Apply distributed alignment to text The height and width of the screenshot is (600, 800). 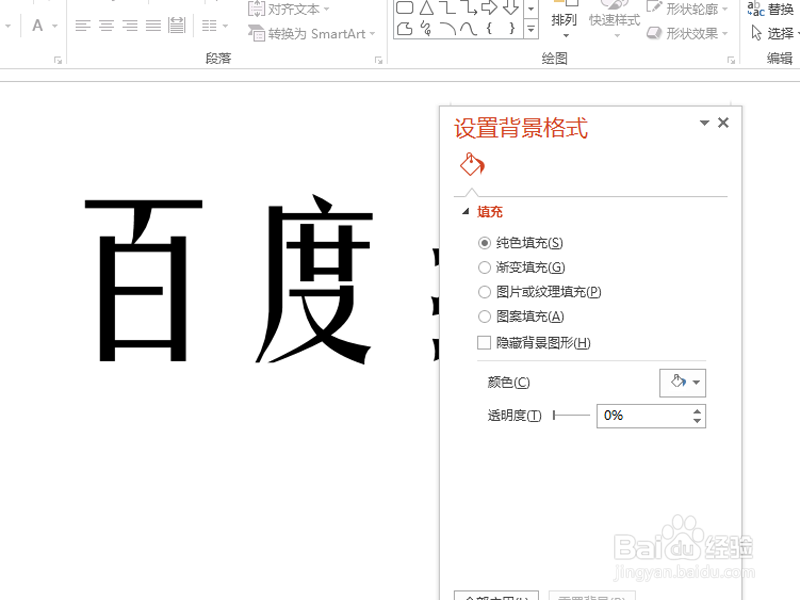tap(177, 25)
